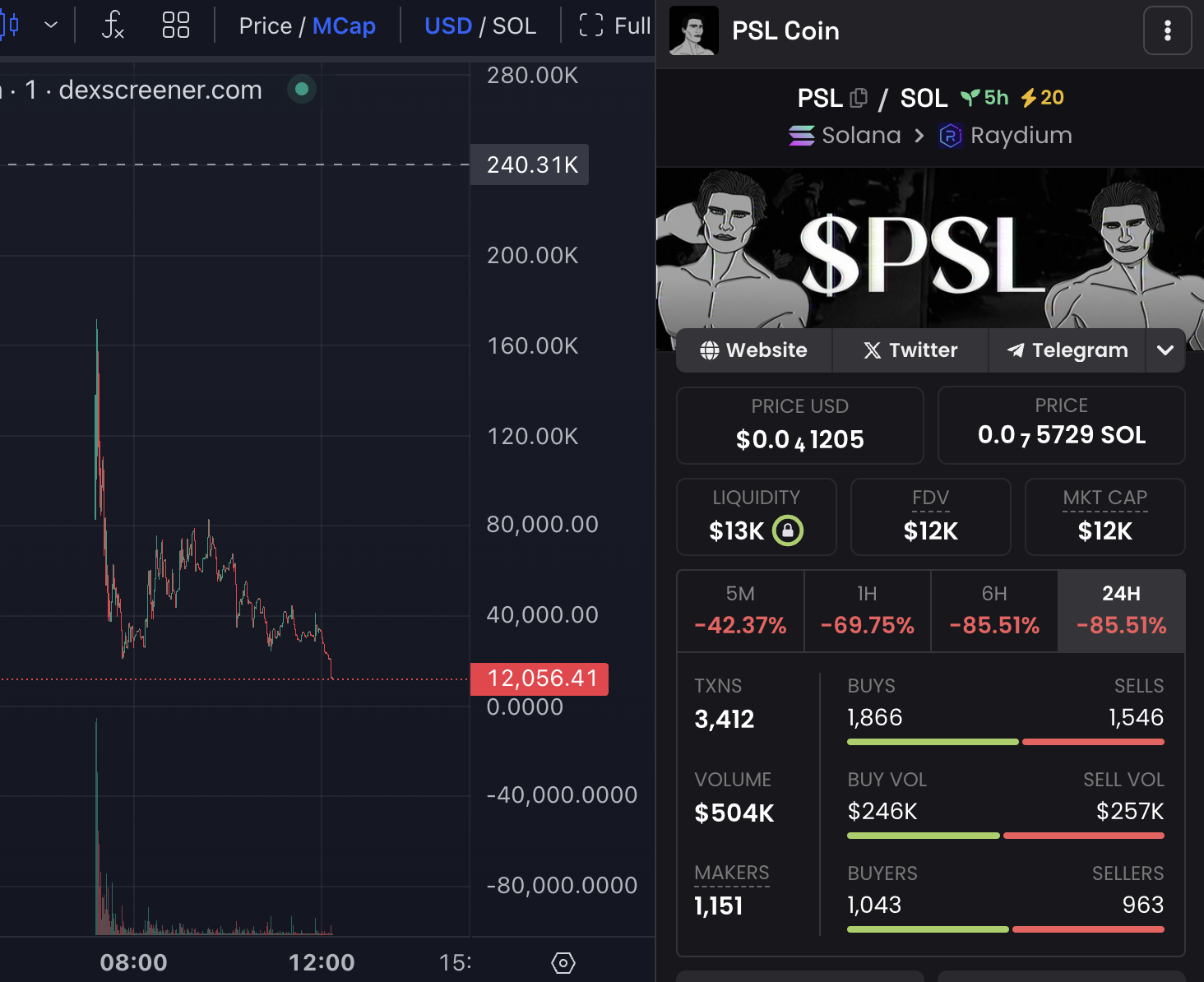Screen dimensions: 1204x982
Task: Click the BUY VOL value $246K
Action: 882,812
